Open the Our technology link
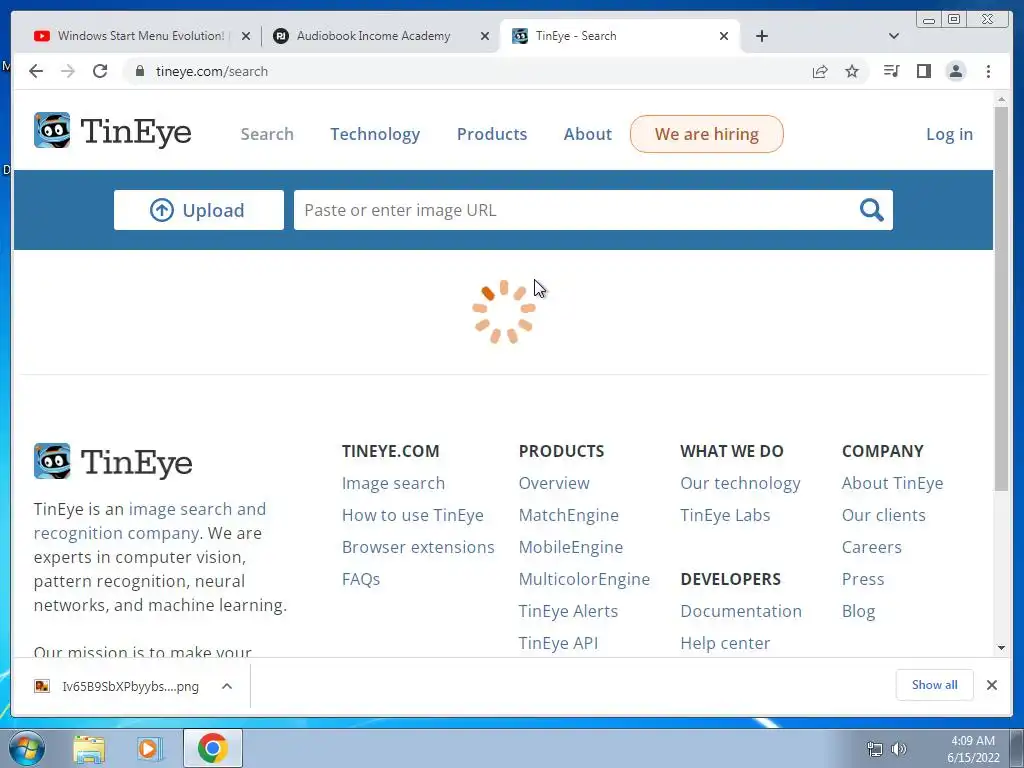1024x768 pixels. 741,483
